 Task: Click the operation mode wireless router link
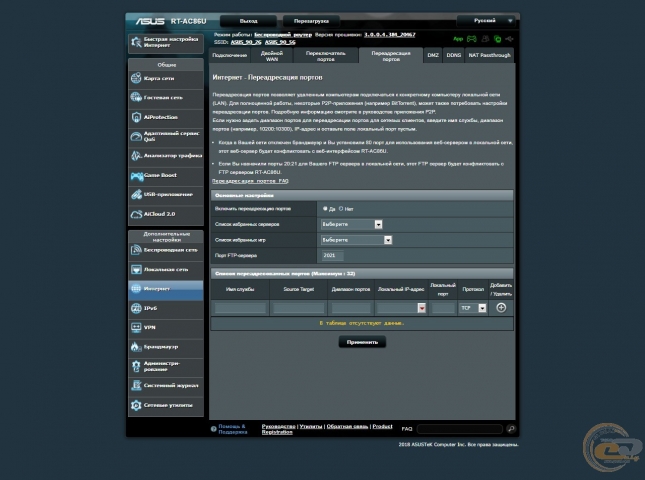pyautogui.click(x=283, y=35)
